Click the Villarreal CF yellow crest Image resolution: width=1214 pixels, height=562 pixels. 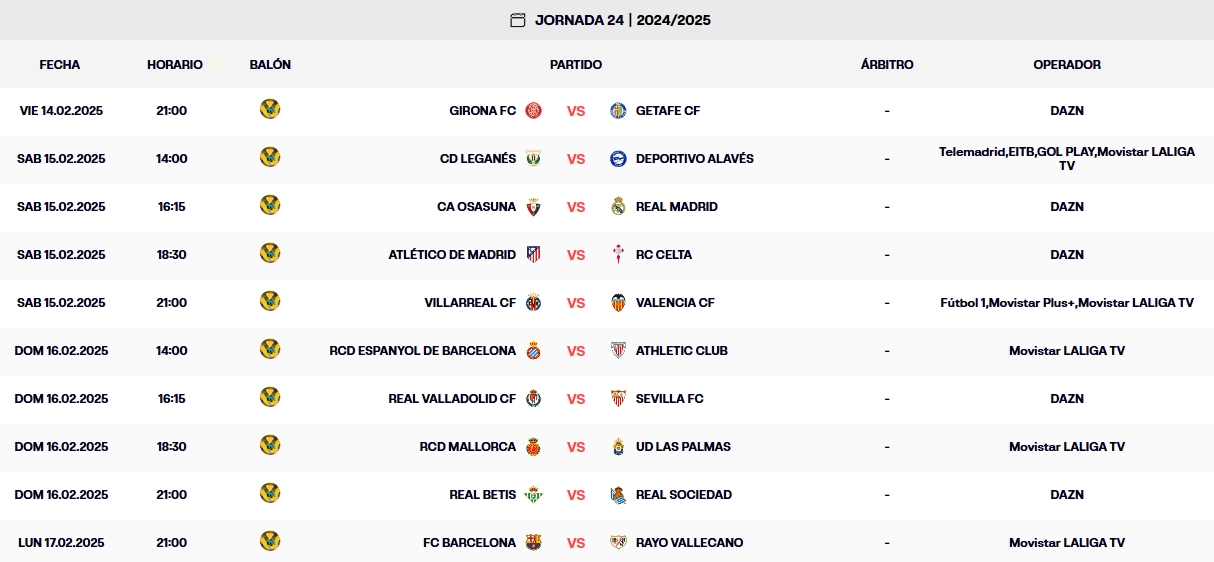(533, 303)
